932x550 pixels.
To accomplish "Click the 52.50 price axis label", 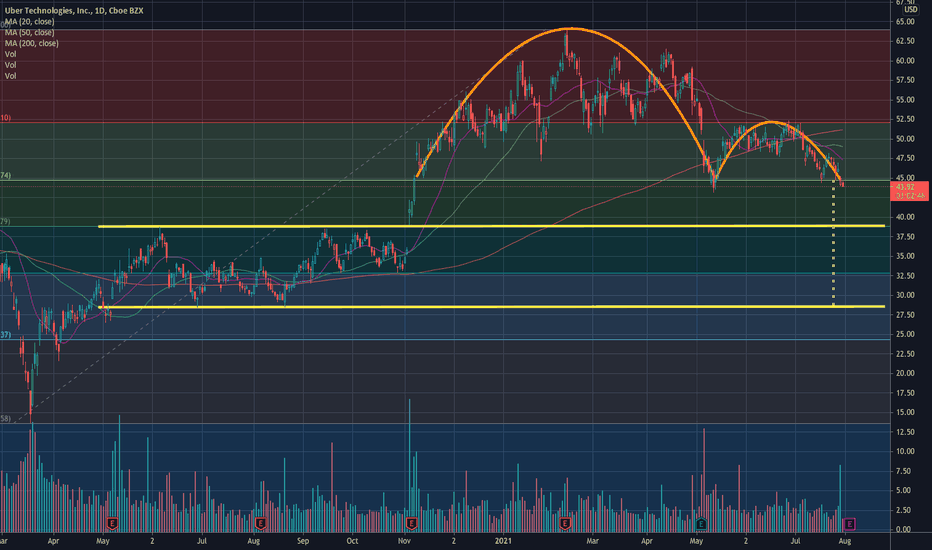I will pyautogui.click(x=905, y=119).
